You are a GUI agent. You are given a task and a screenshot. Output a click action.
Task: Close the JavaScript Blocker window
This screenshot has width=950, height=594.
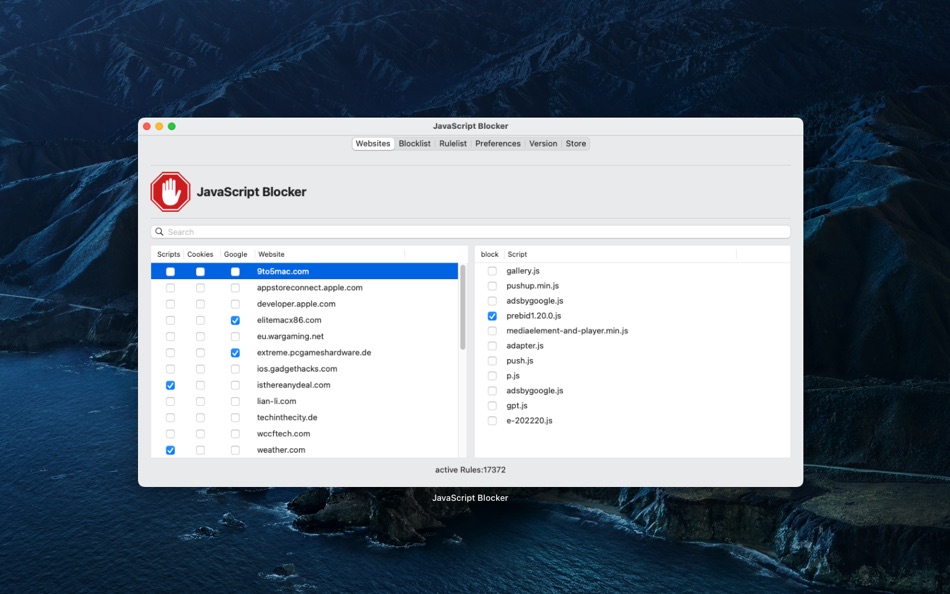[x=147, y=126]
